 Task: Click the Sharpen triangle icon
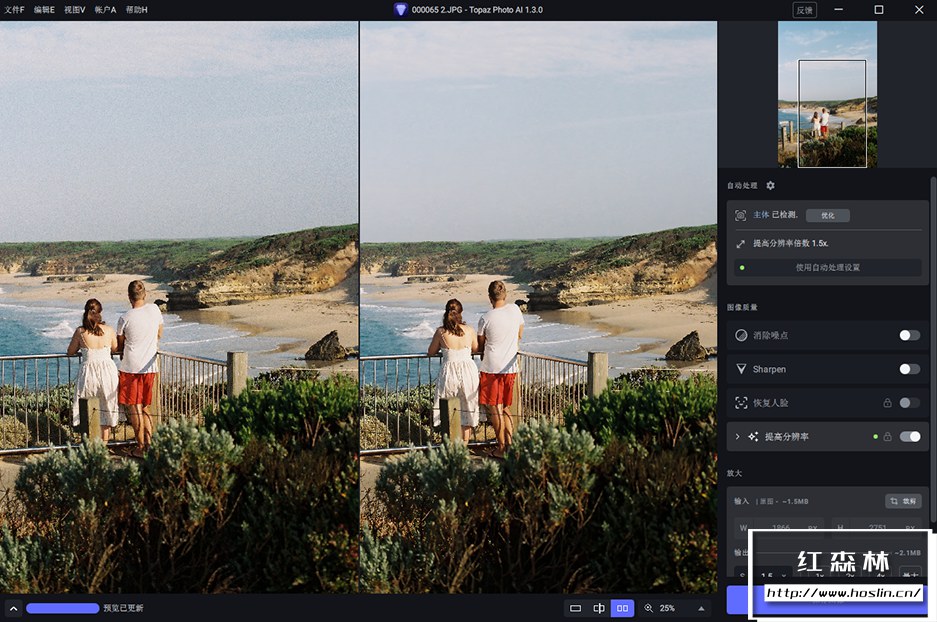click(741, 369)
